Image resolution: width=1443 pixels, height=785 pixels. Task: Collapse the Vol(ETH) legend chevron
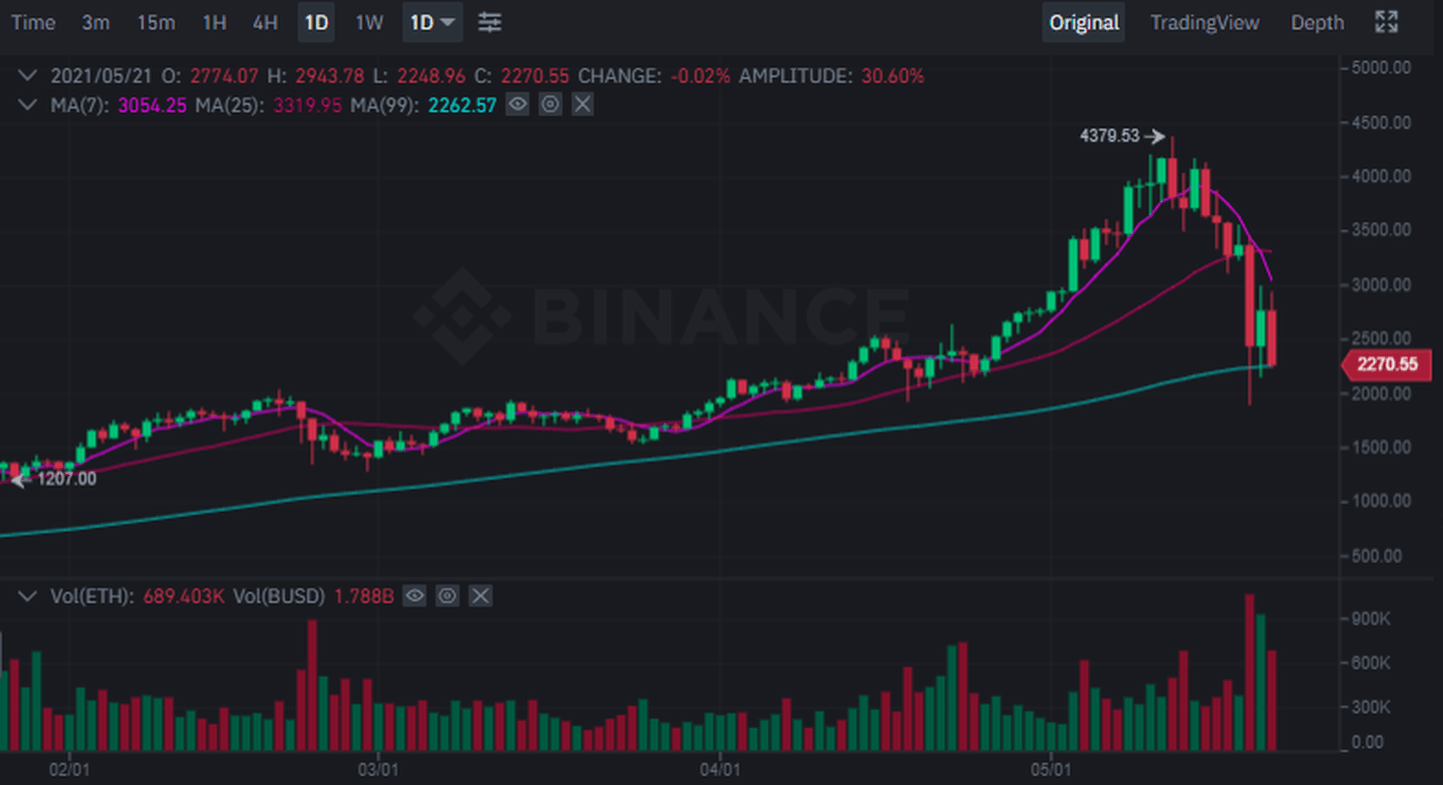[x=28, y=596]
